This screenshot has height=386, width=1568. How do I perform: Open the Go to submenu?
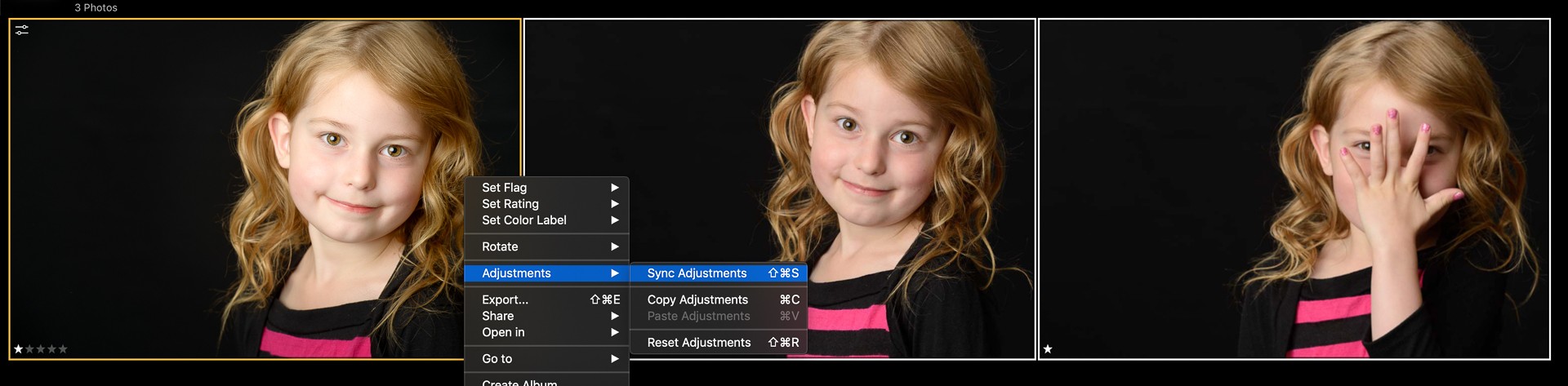497,359
